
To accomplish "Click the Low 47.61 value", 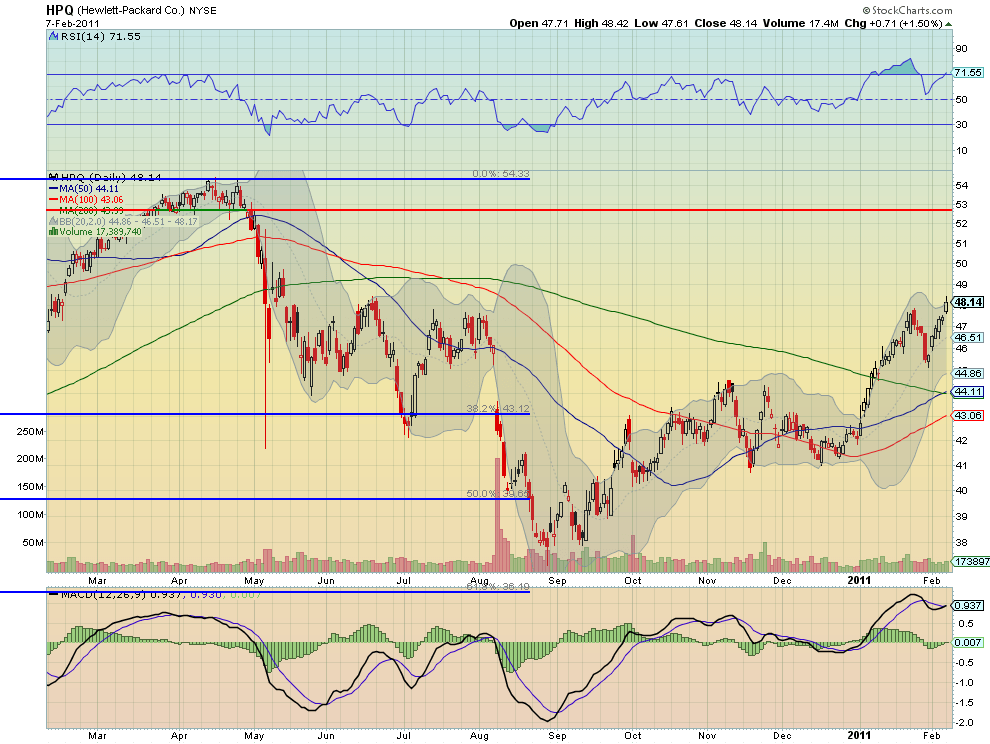I will click(x=661, y=23).
